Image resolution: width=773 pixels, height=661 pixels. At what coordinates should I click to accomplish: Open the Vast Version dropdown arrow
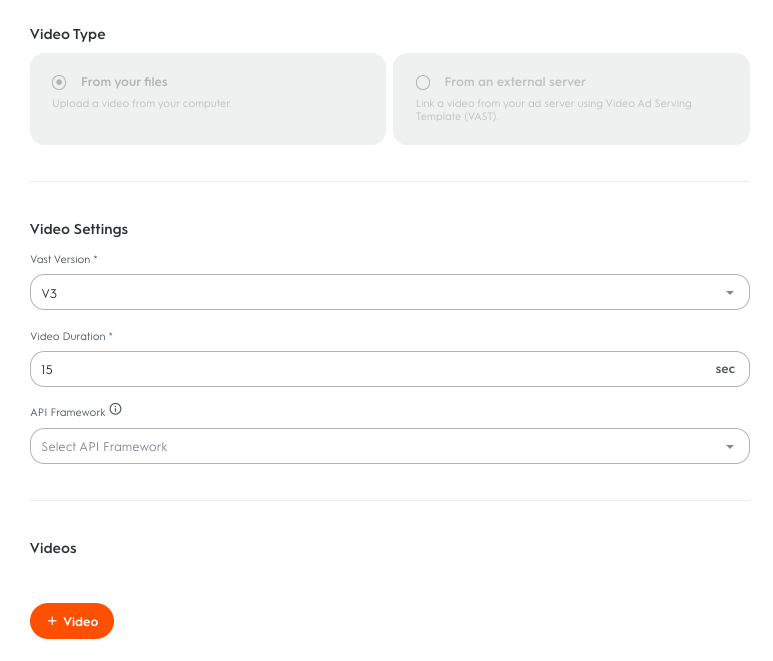click(730, 293)
